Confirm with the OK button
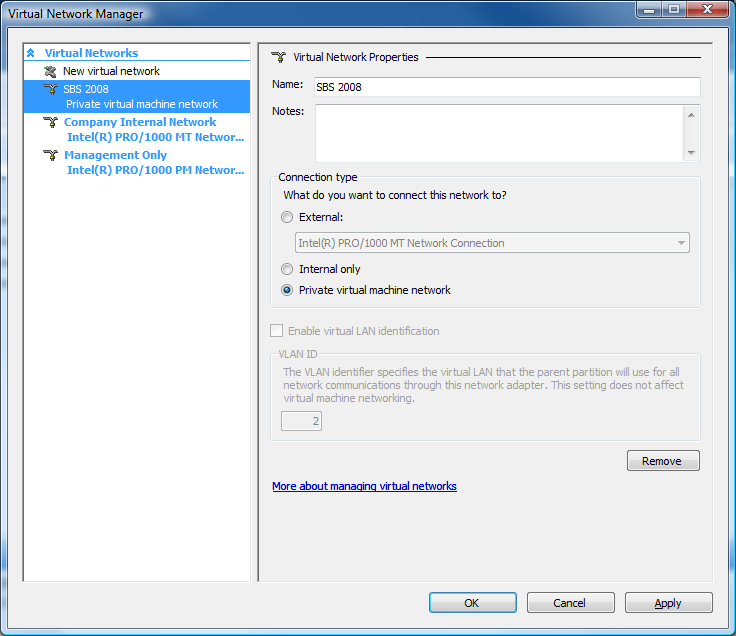The width and height of the screenshot is (736, 636). tap(473, 603)
